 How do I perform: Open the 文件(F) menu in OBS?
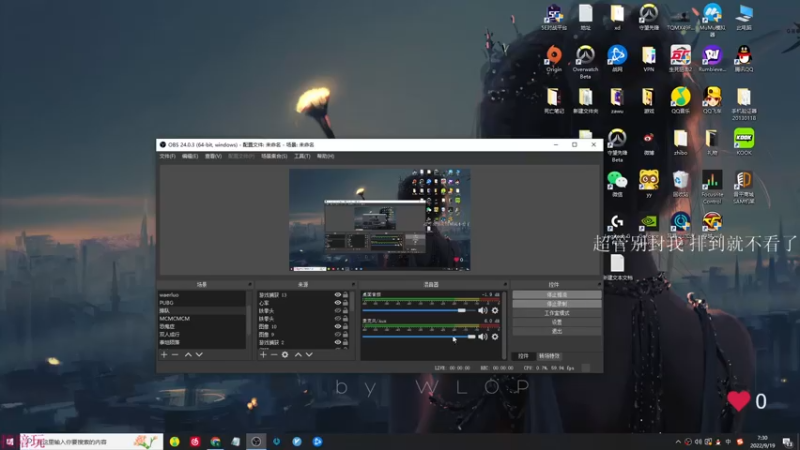click(x=167, y=156)
